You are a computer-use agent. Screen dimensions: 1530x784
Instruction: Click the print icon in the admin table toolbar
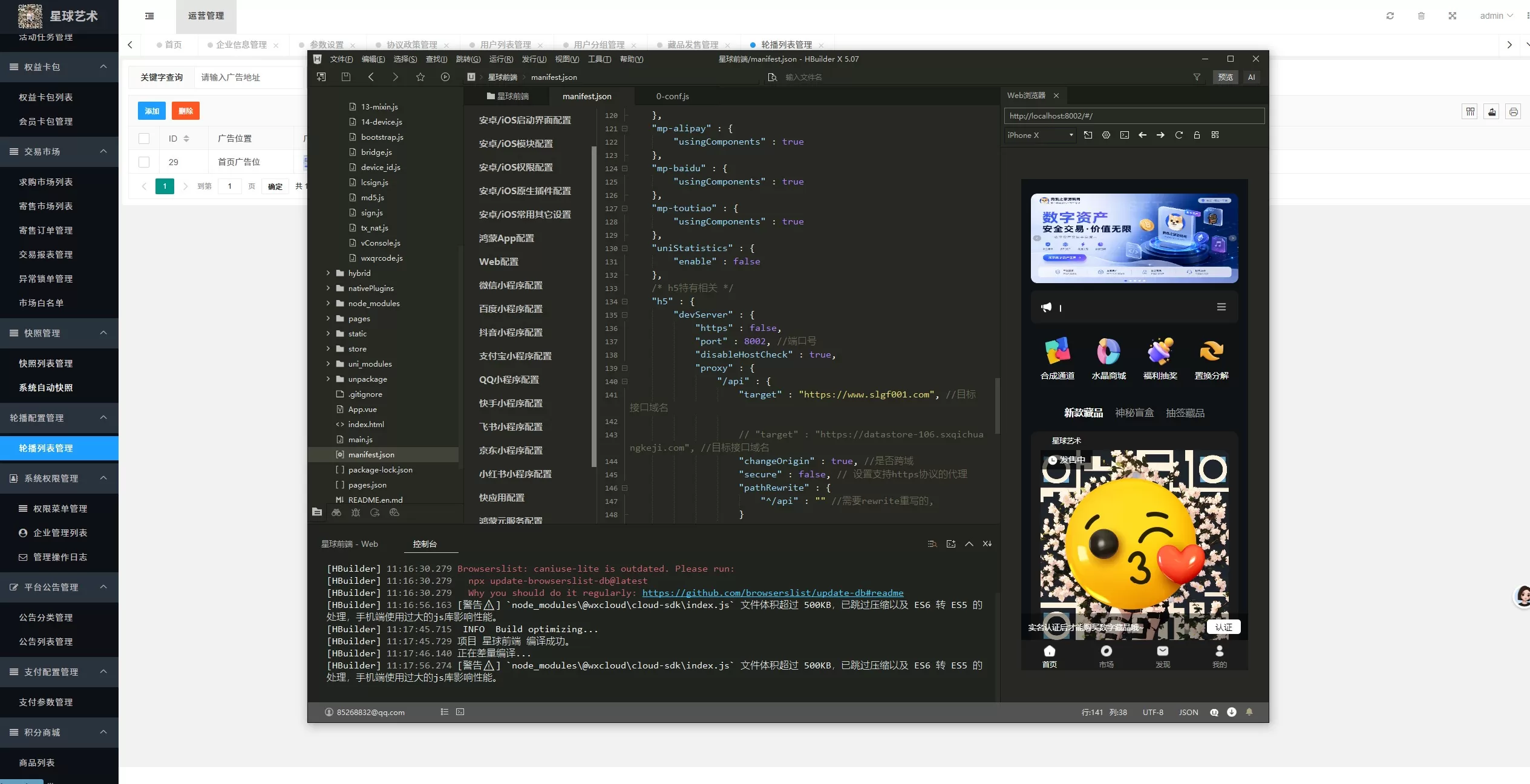coord(1513,112)
